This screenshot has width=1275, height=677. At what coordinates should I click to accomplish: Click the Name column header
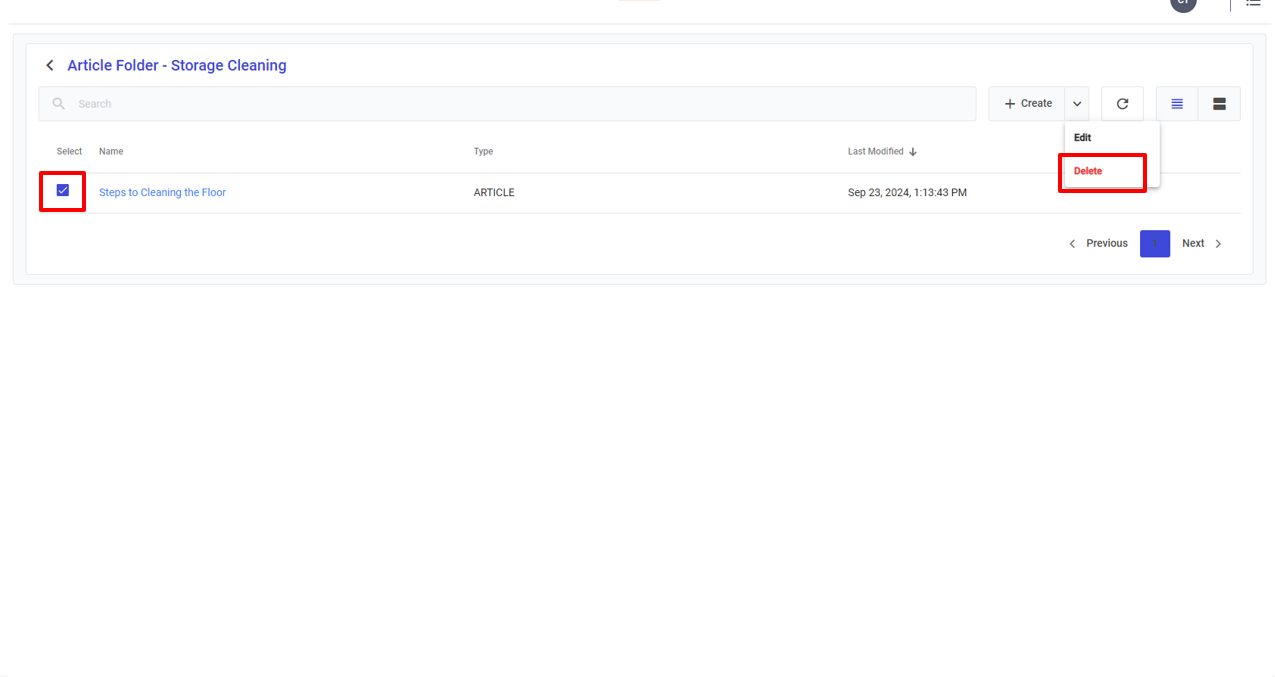coord(111,152)
